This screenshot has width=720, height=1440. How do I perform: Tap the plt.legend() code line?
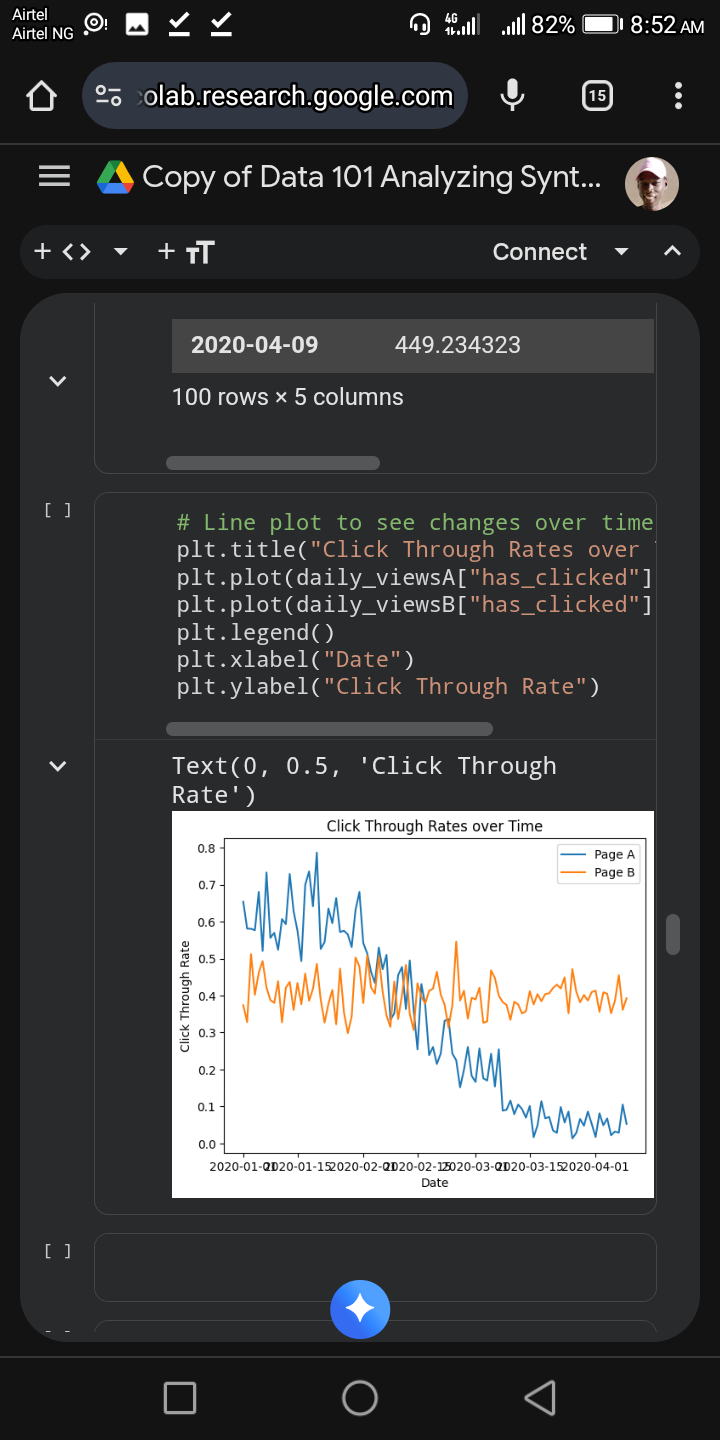(256, 632)
